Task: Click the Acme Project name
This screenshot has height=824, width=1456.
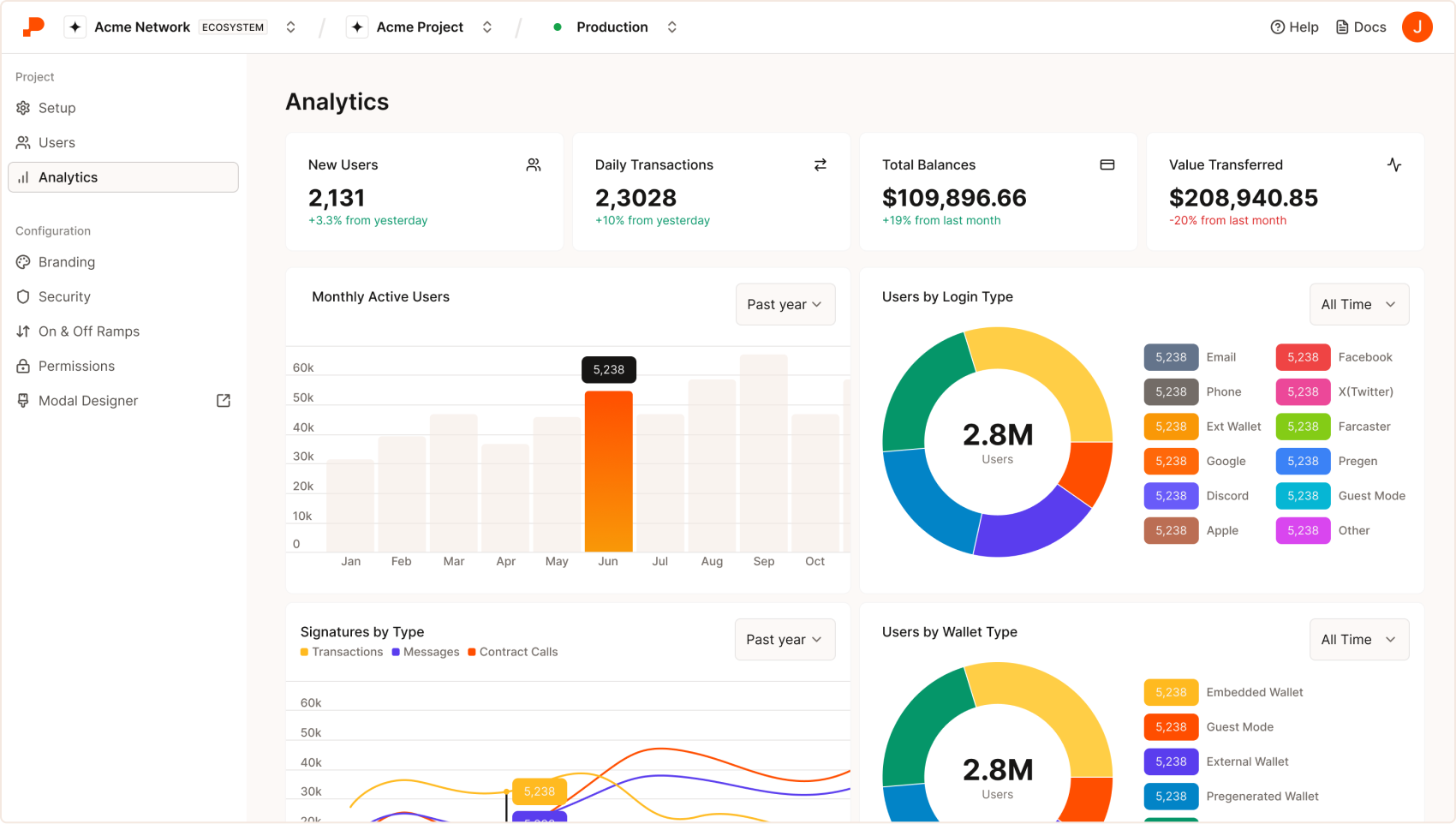Action: coord(420,27)
